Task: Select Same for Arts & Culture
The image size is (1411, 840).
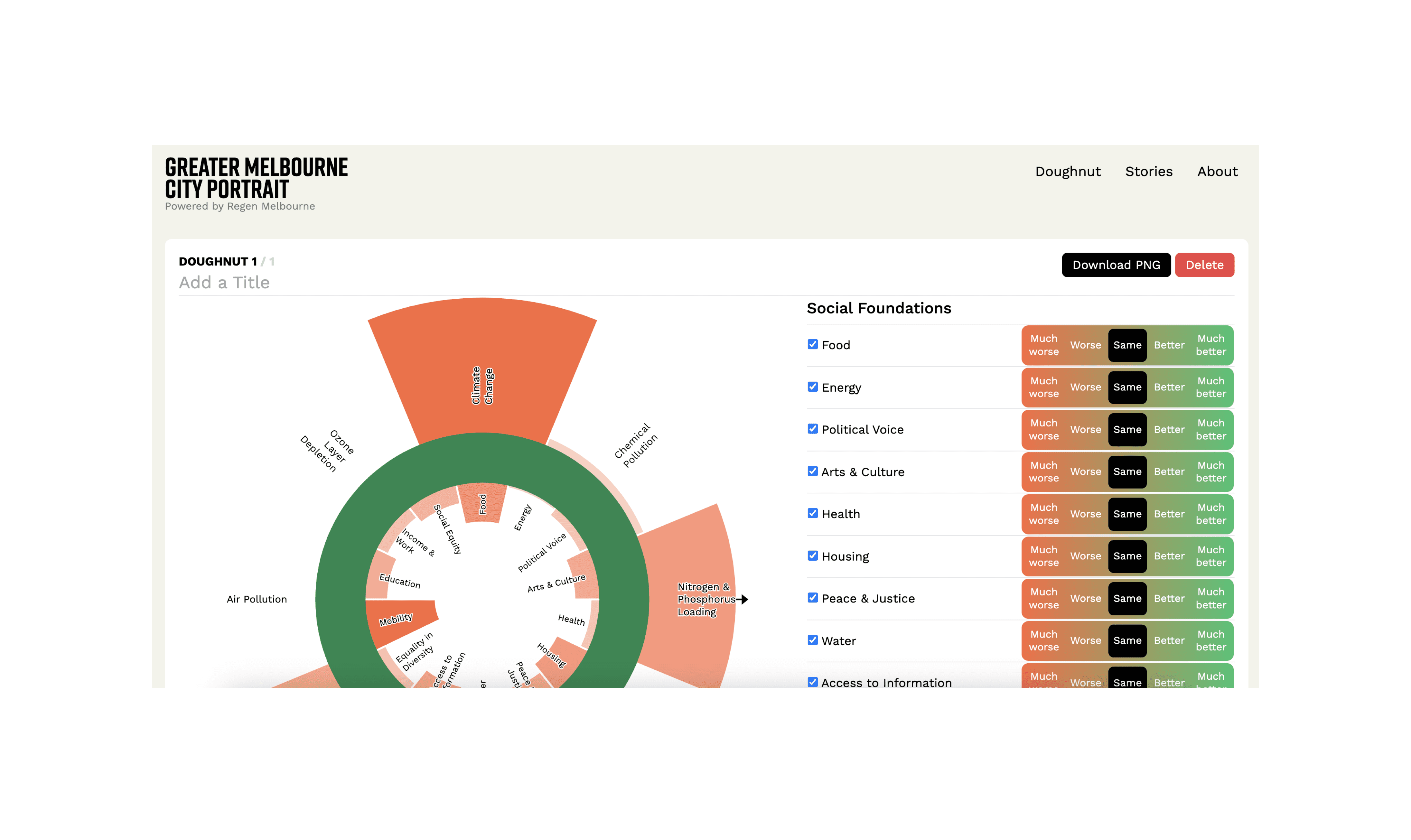Action: [x=1127, y=471]
